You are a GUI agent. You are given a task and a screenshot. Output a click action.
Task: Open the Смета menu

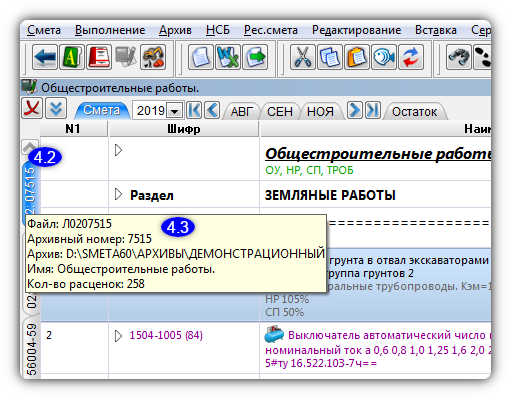[44, 30]
